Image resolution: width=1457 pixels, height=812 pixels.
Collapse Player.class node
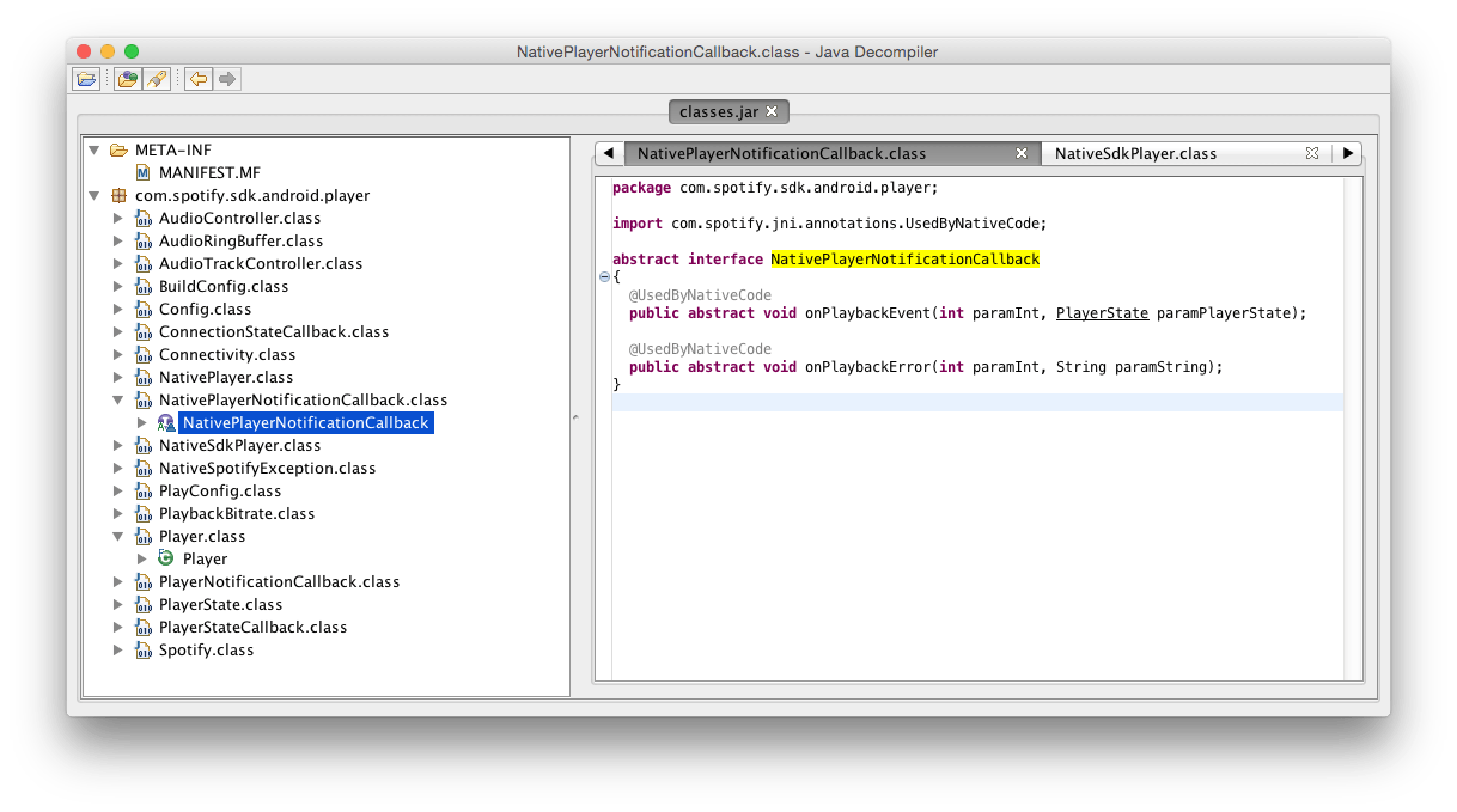118,536
